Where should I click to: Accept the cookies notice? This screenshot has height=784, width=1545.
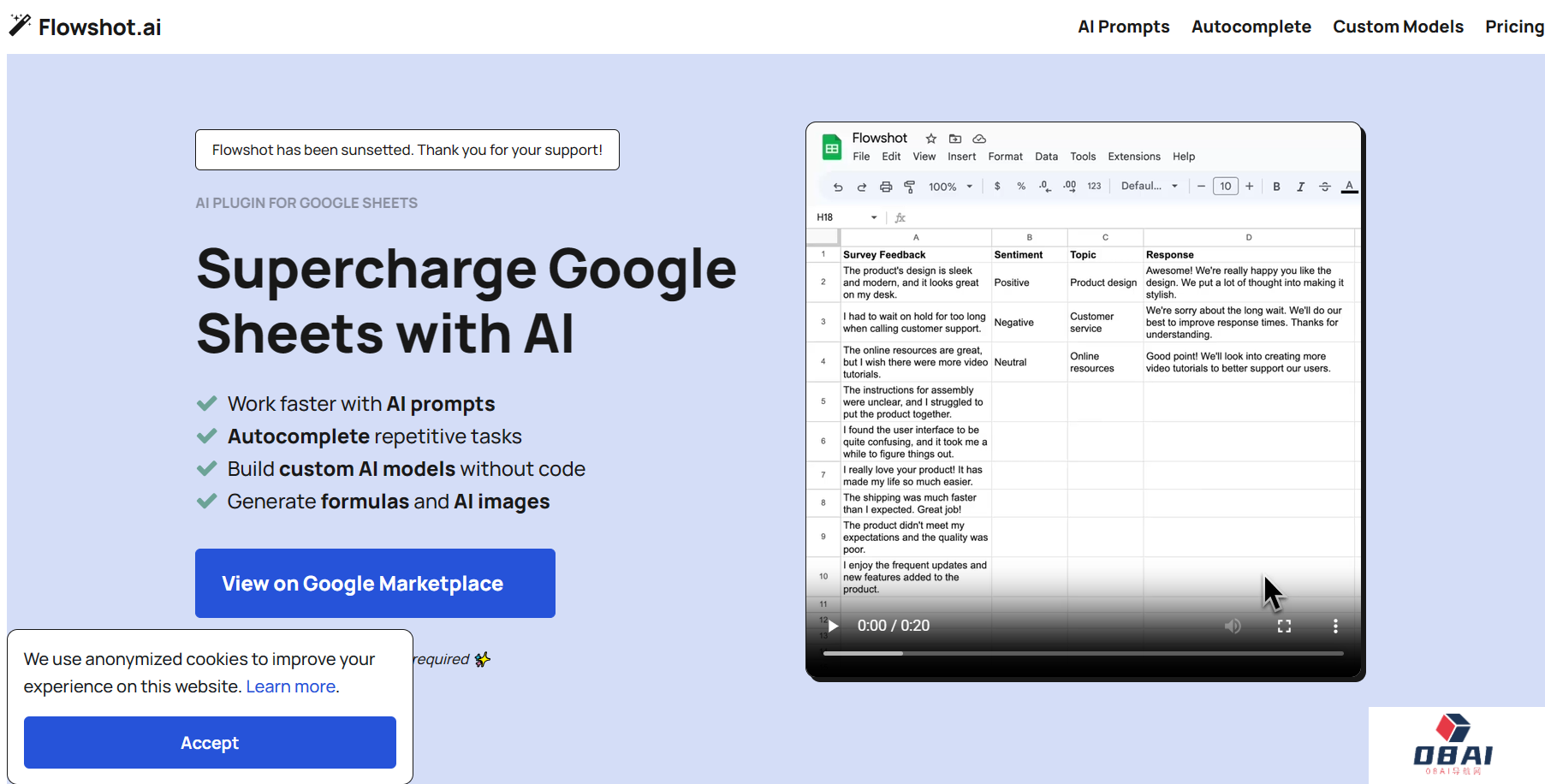pos(210,742)
